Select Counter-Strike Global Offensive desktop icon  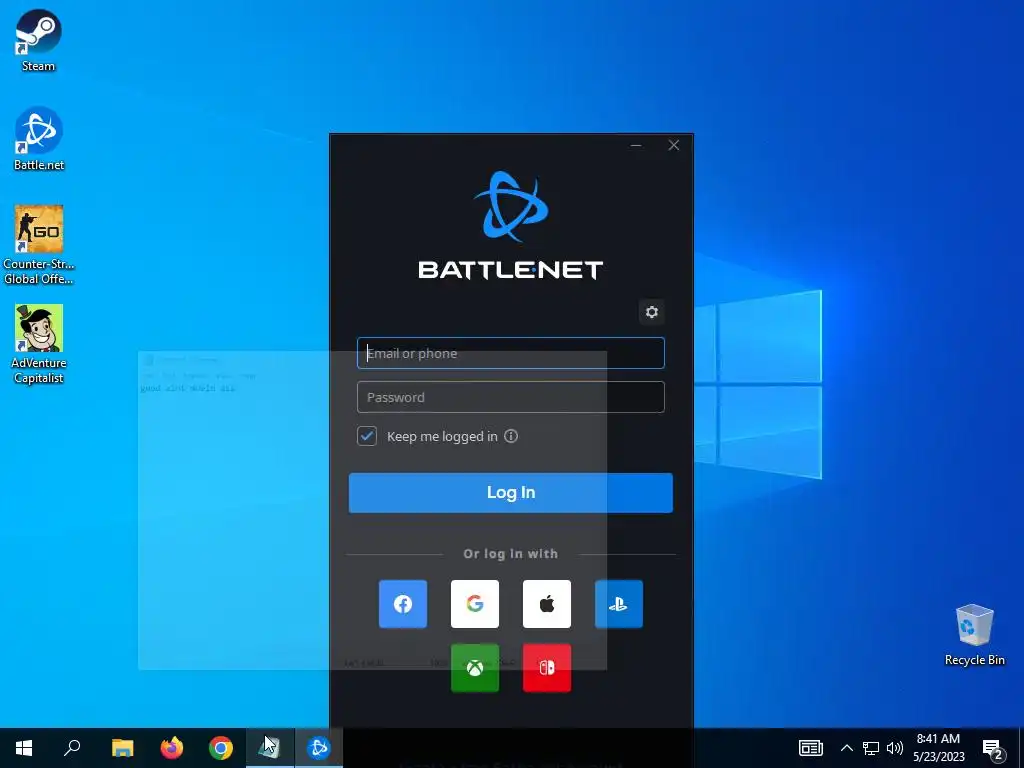coord(39,246)
